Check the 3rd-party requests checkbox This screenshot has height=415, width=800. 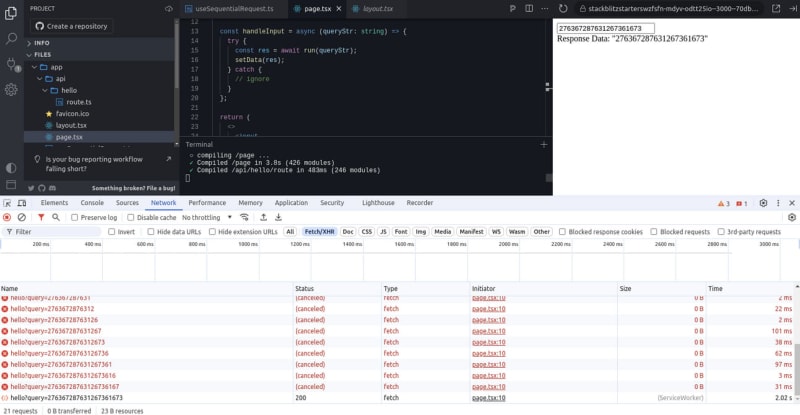pos(721,232)
